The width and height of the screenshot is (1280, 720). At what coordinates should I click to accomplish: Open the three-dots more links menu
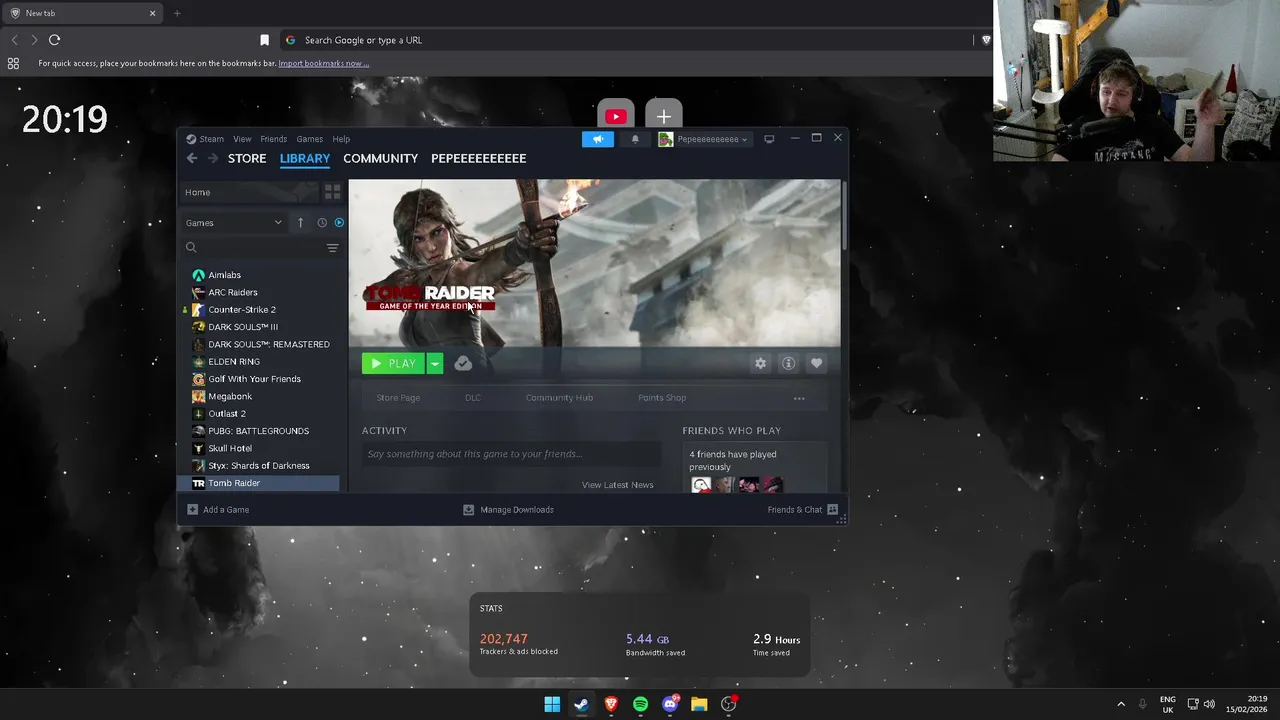[x=799, y=398]
